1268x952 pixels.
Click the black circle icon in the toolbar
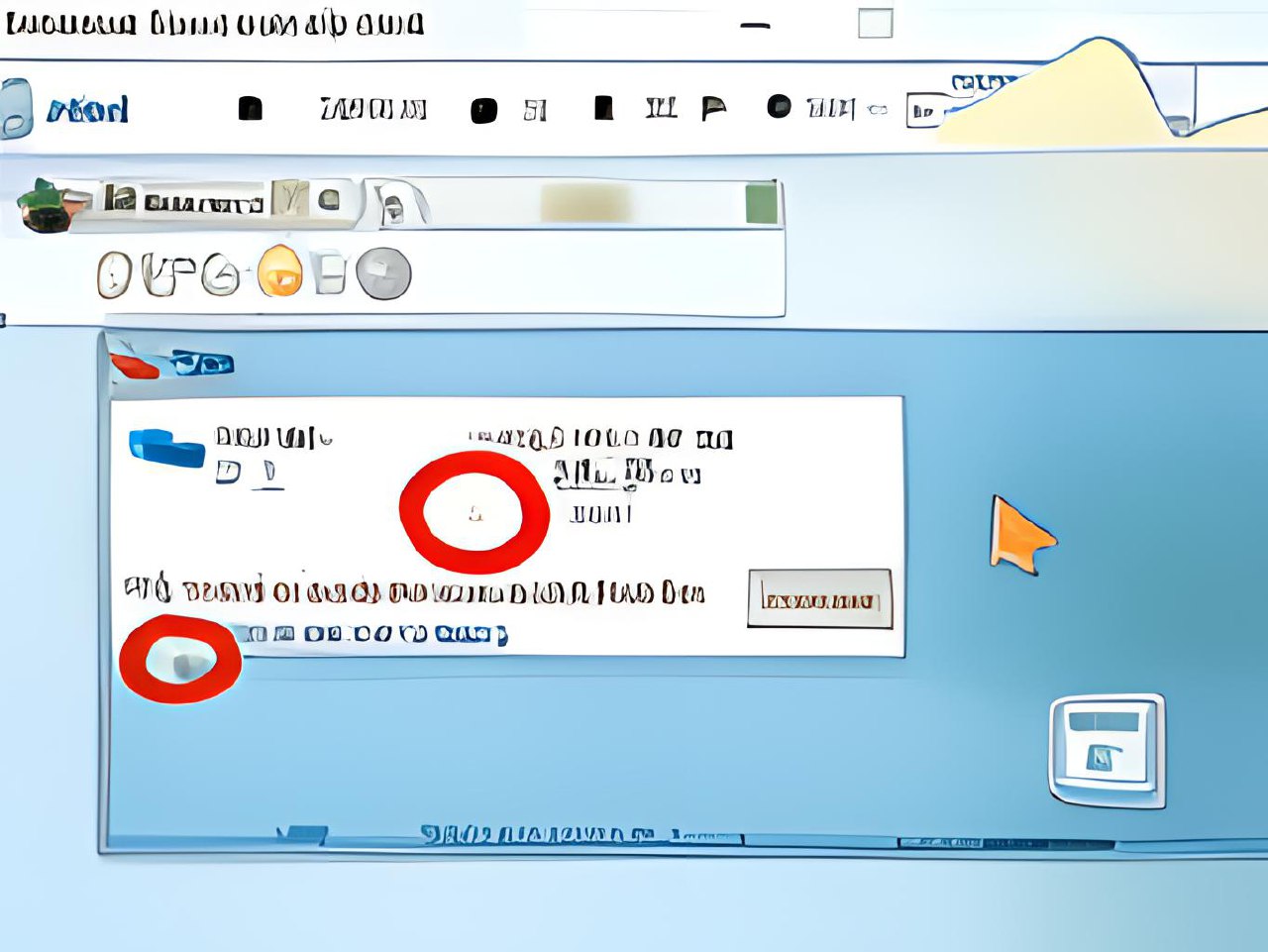(780, 106)
